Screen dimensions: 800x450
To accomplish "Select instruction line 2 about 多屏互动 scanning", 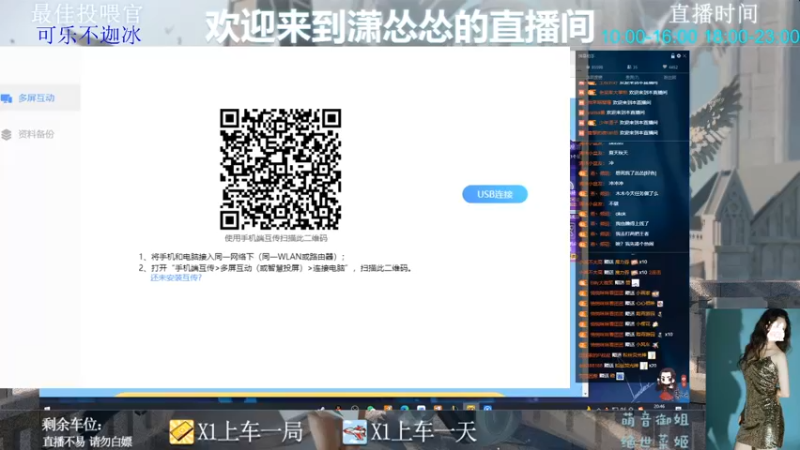I will pos(276,268).
